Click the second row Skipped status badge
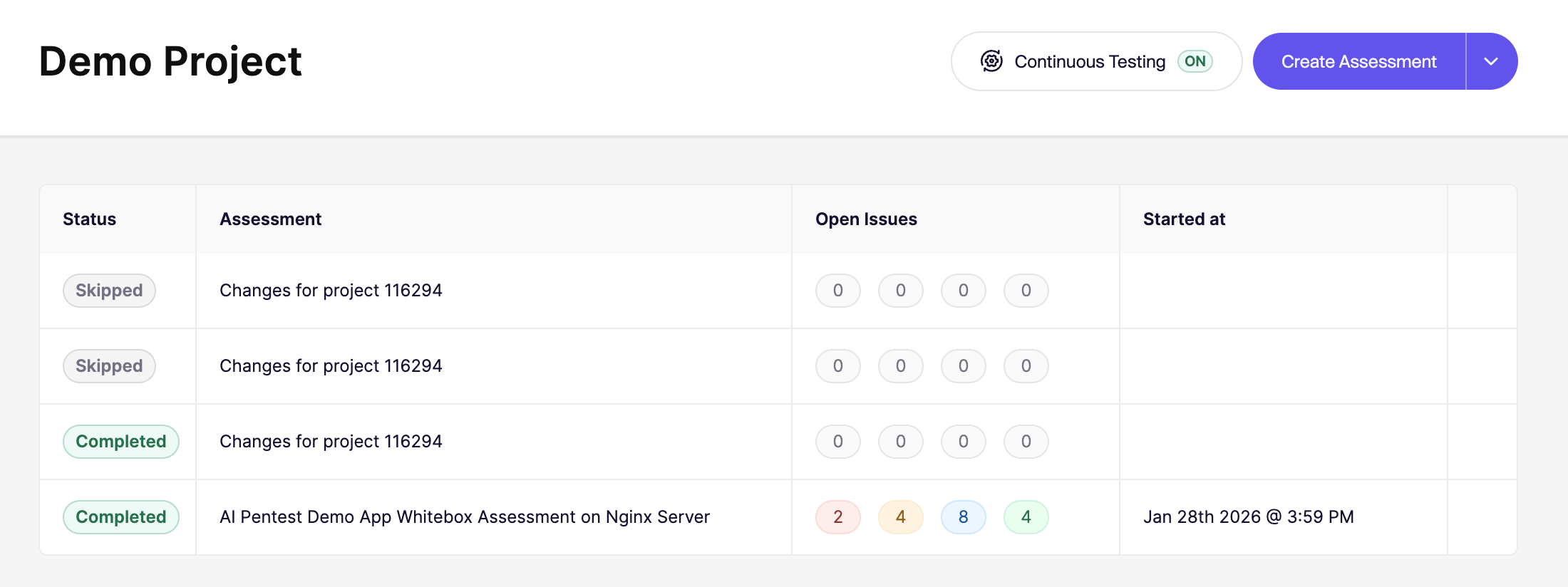 tap(109, 366)
